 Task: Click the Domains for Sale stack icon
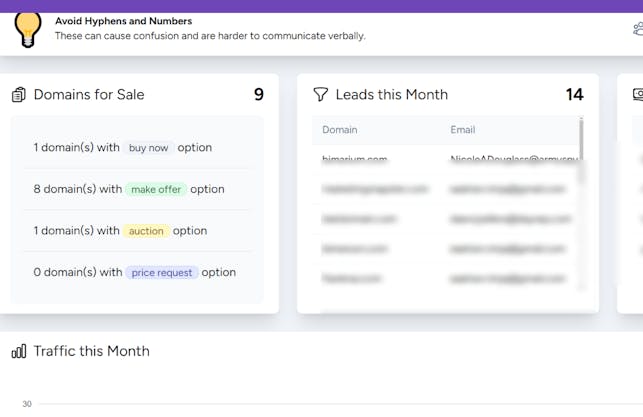tap(18, 95)
